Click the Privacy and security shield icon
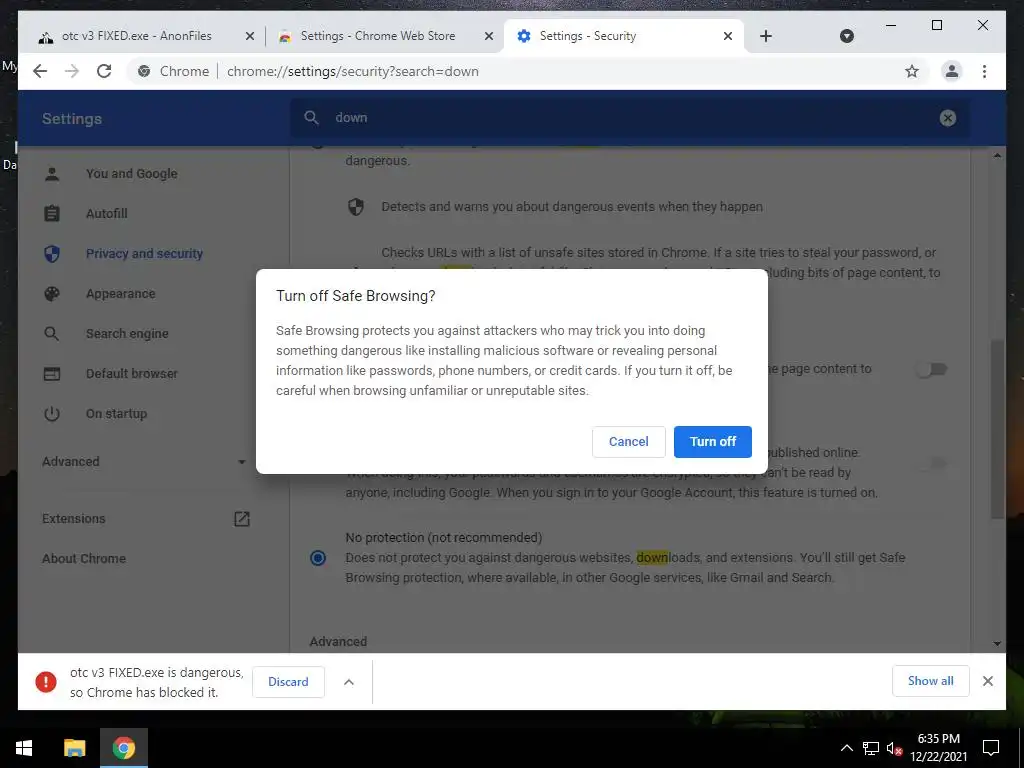This screenshot has height=768, width=1024. click(52, 253)
